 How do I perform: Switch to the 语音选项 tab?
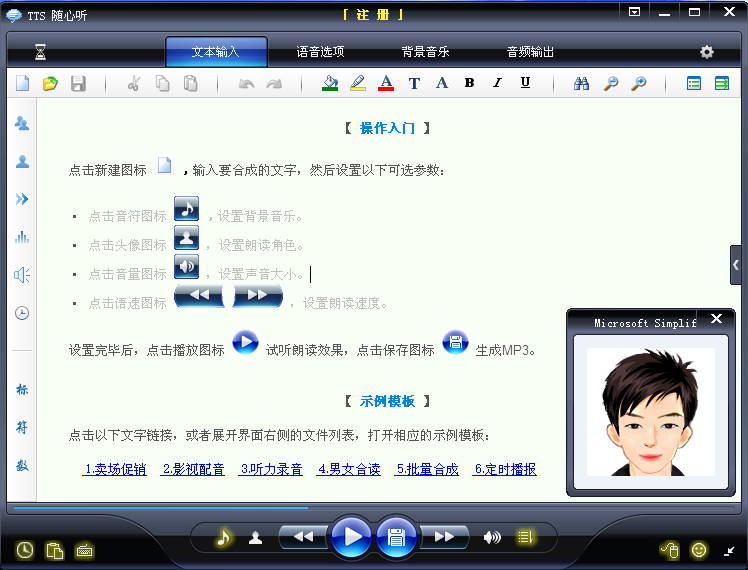(x=320, y=52)
